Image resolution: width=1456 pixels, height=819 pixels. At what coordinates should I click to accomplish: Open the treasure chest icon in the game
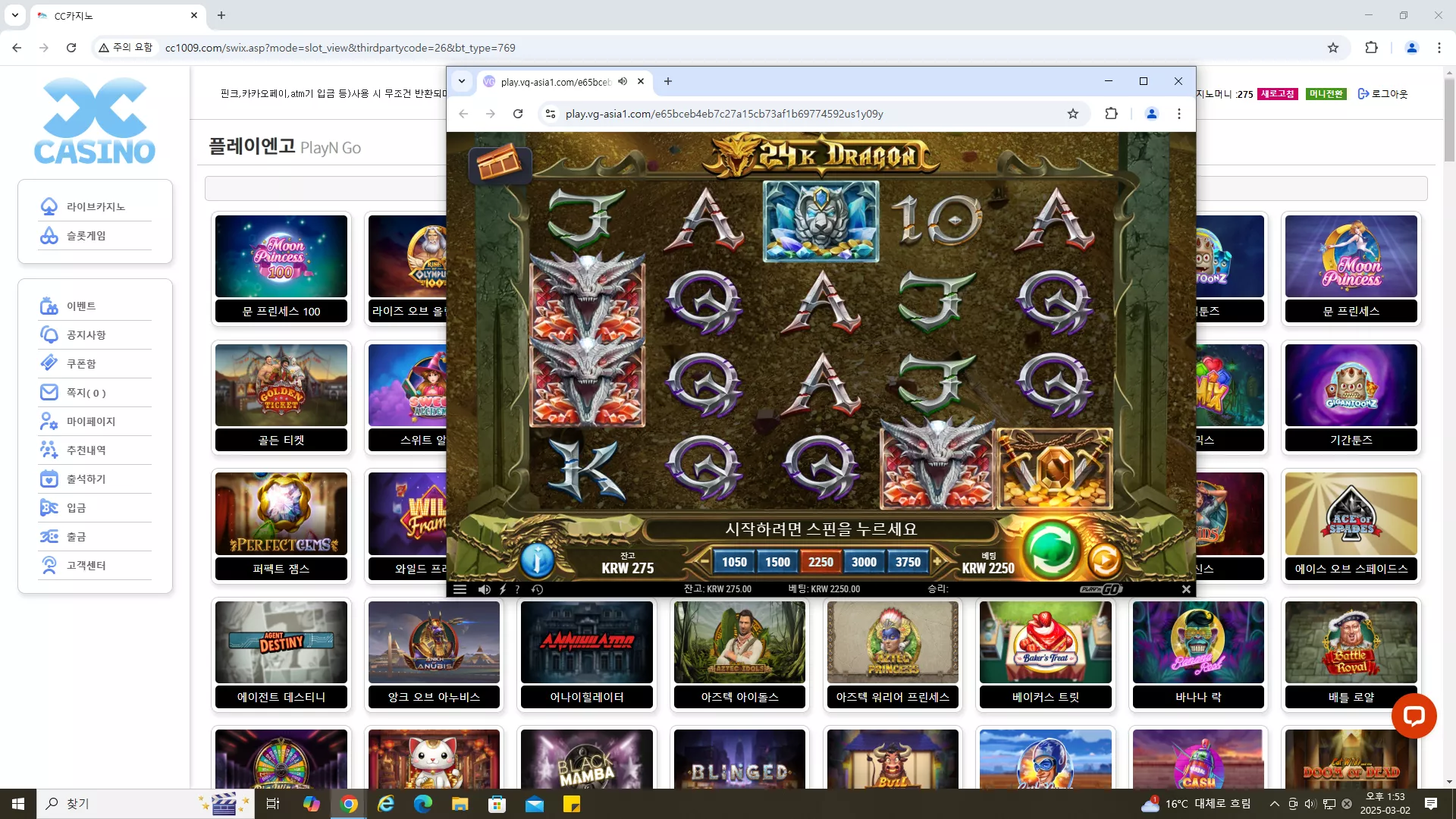(x=499, y=163)
